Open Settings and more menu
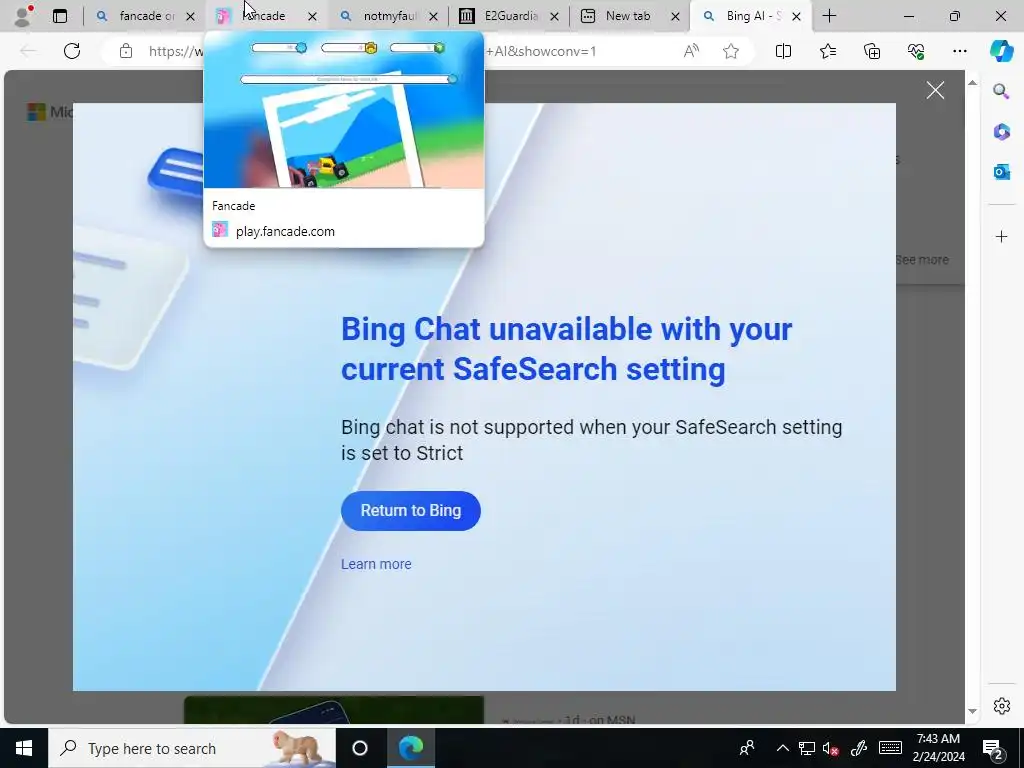1024x768 pixels. 959,51
